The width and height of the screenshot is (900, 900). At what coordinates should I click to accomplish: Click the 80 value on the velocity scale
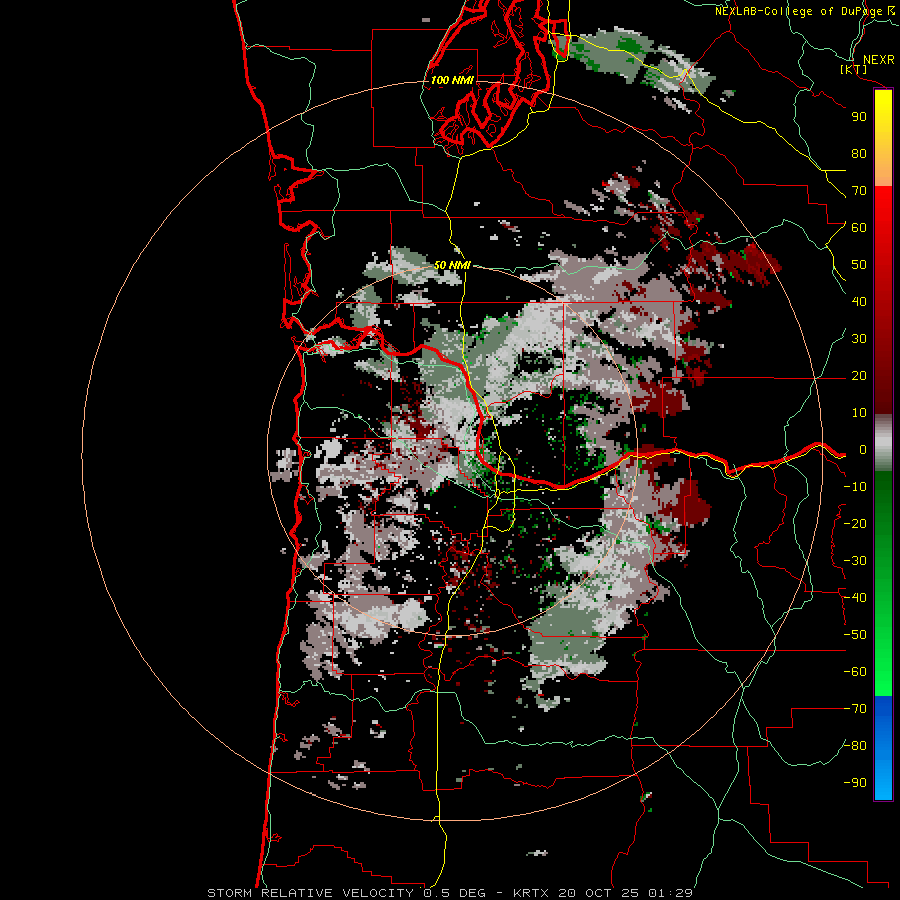(x=859, y=154)
